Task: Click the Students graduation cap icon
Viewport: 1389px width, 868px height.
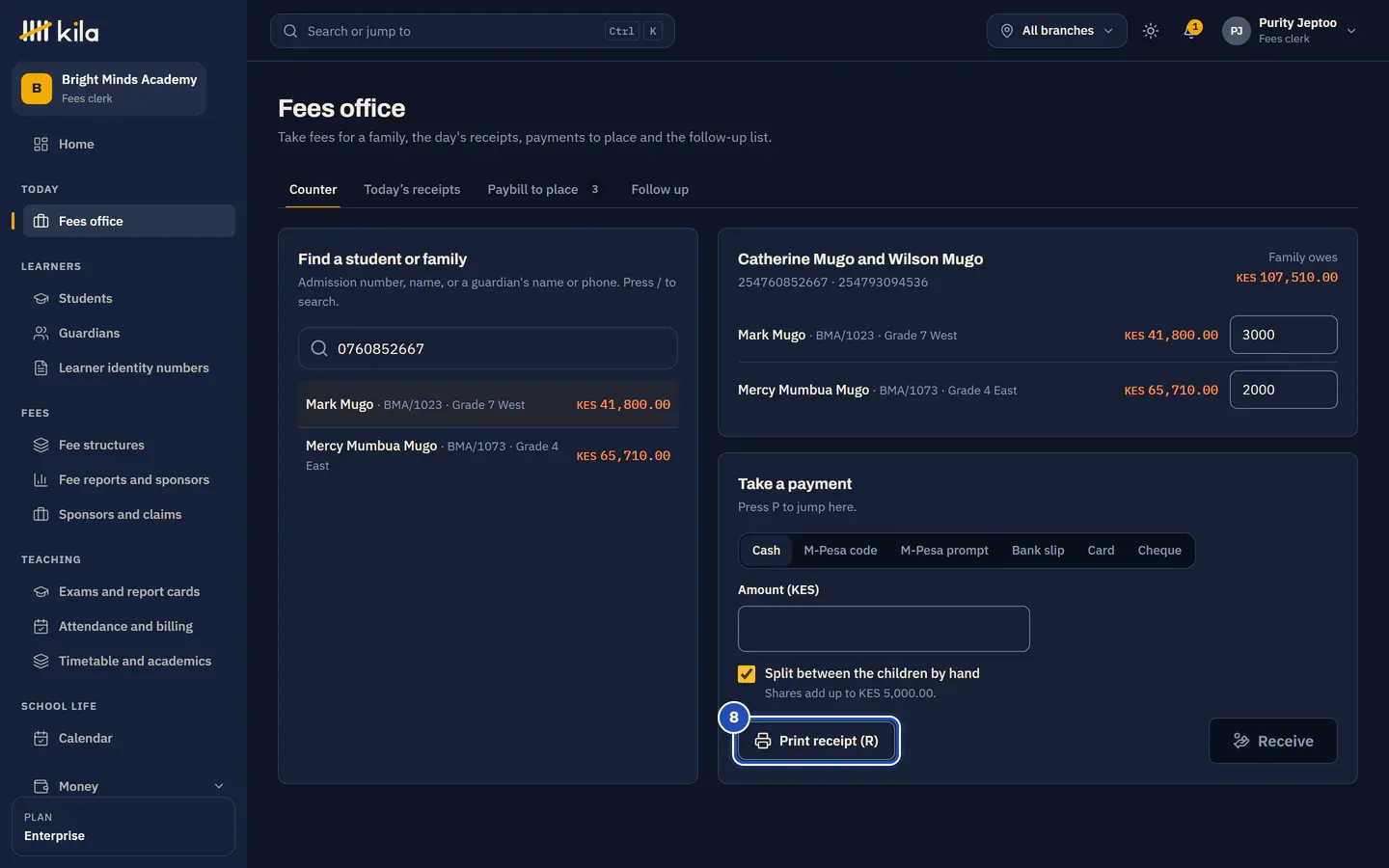Action: (x=41, y=298)
